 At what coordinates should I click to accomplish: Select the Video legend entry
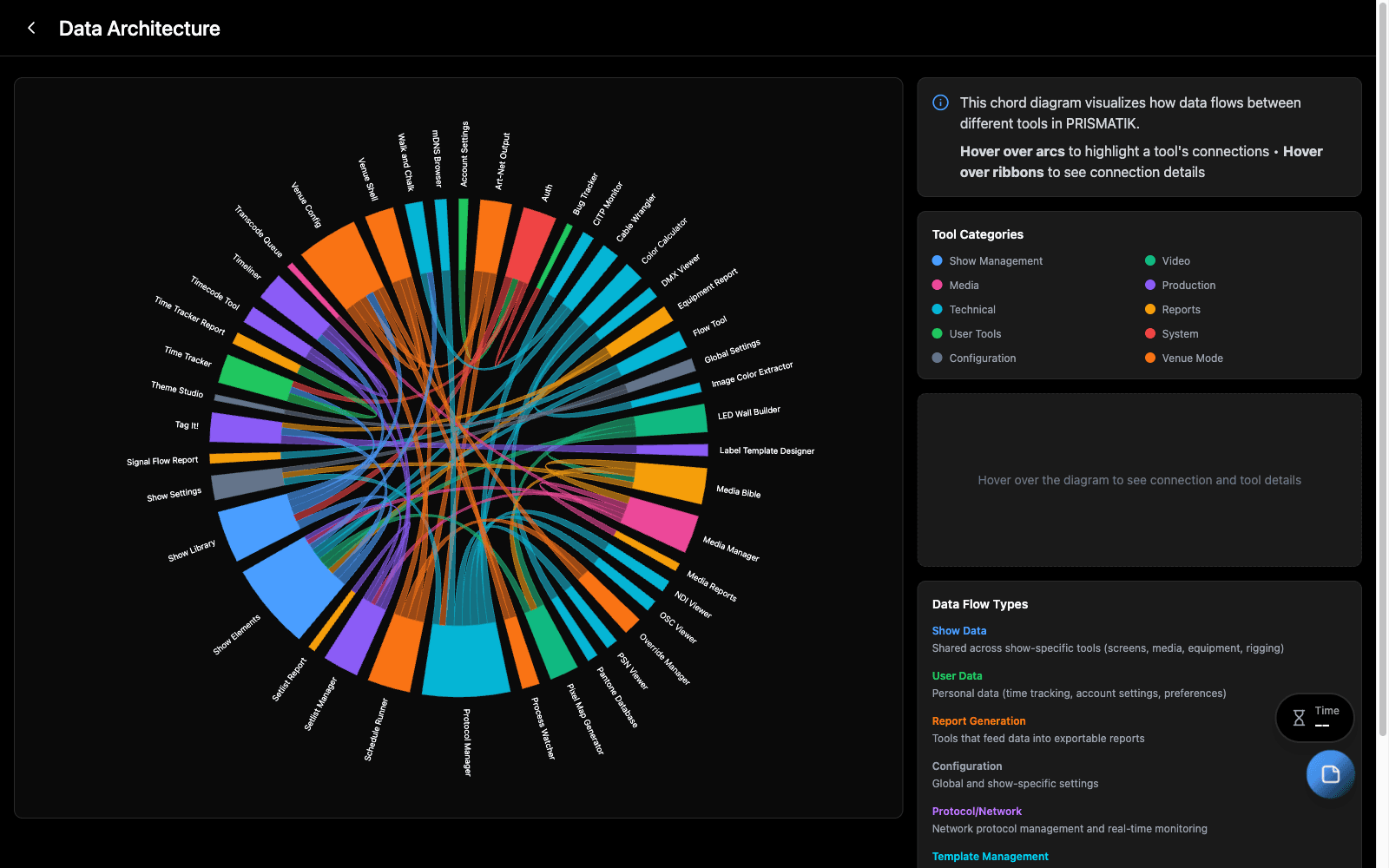point(1168,260)
